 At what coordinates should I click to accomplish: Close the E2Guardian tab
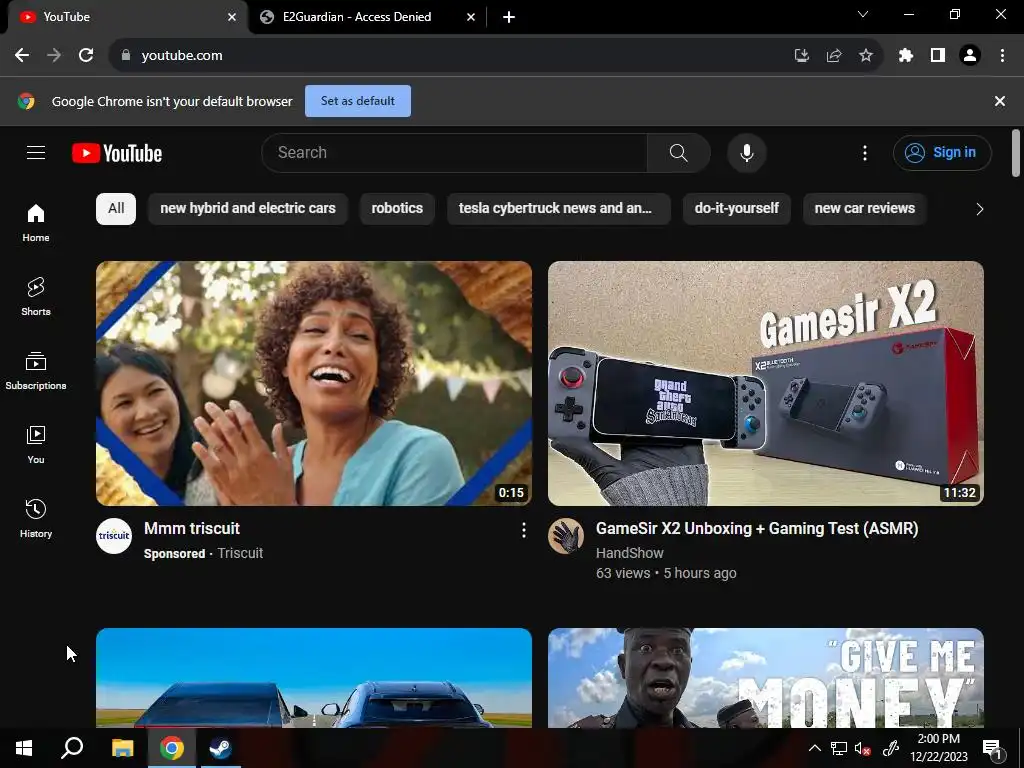471,17
